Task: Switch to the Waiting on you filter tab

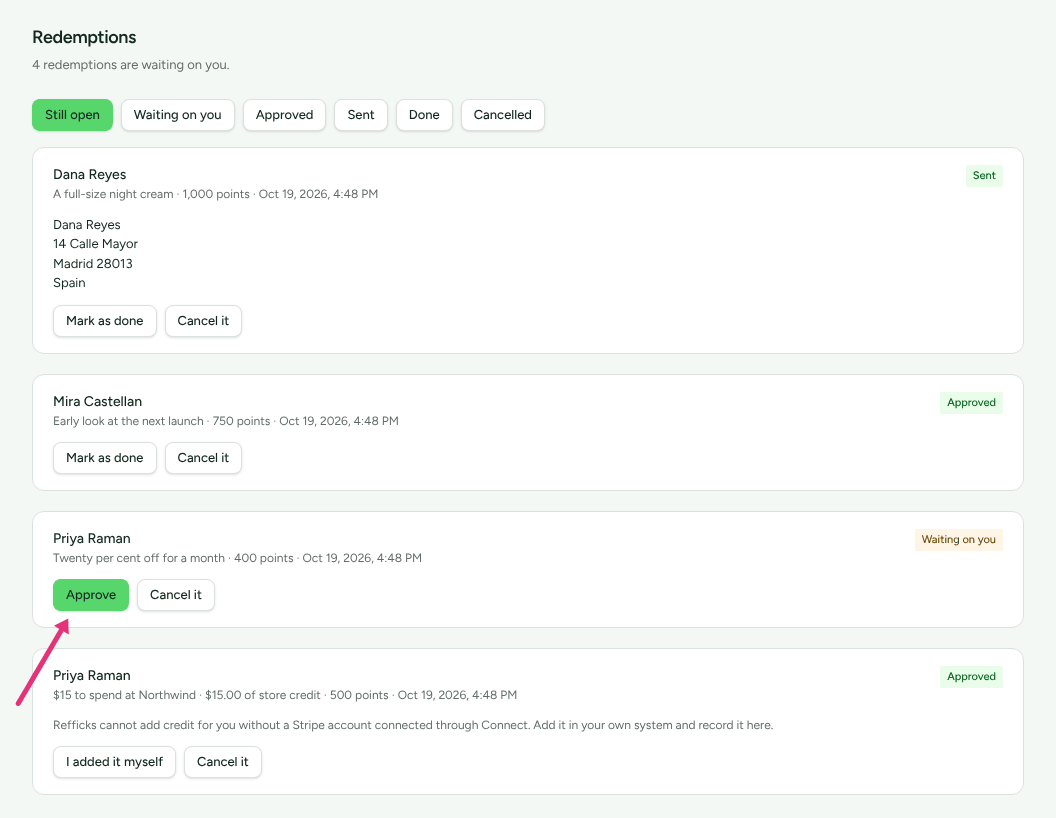Action: point(178,115)
